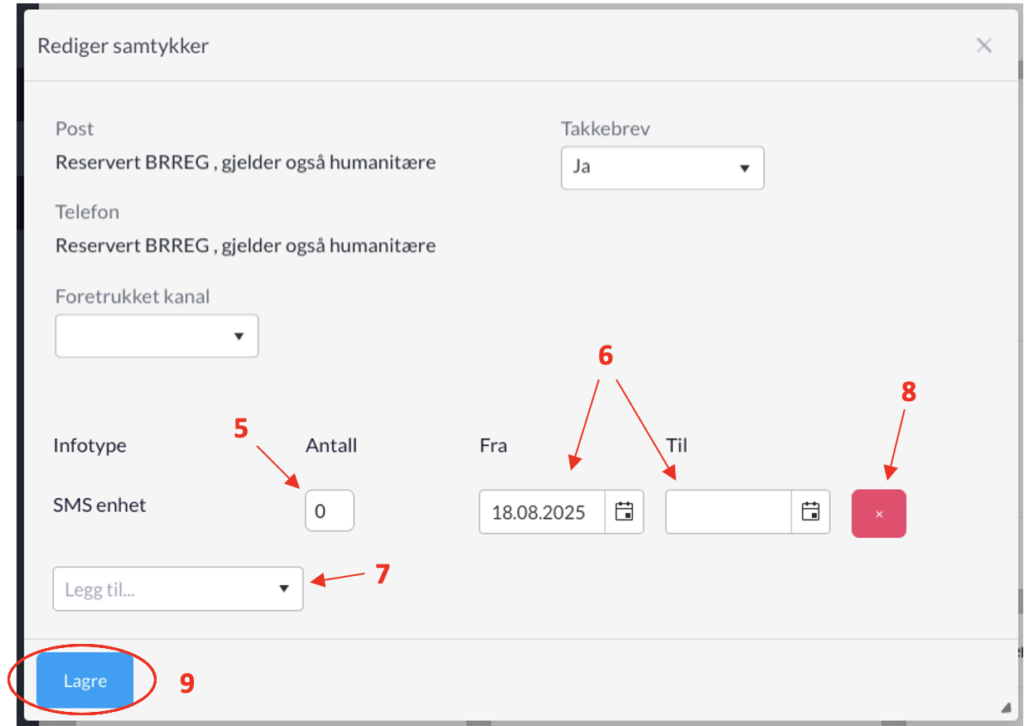Click the Antall column header
Viewport: 1024px width, 726px height.
tap(331, 445)
